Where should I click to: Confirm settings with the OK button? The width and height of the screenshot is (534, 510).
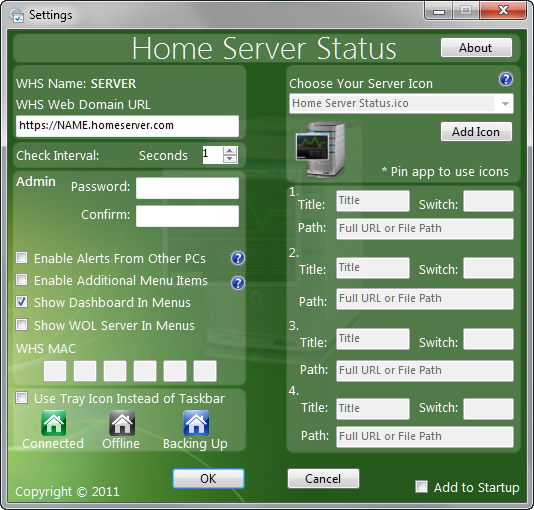(208, 479)
